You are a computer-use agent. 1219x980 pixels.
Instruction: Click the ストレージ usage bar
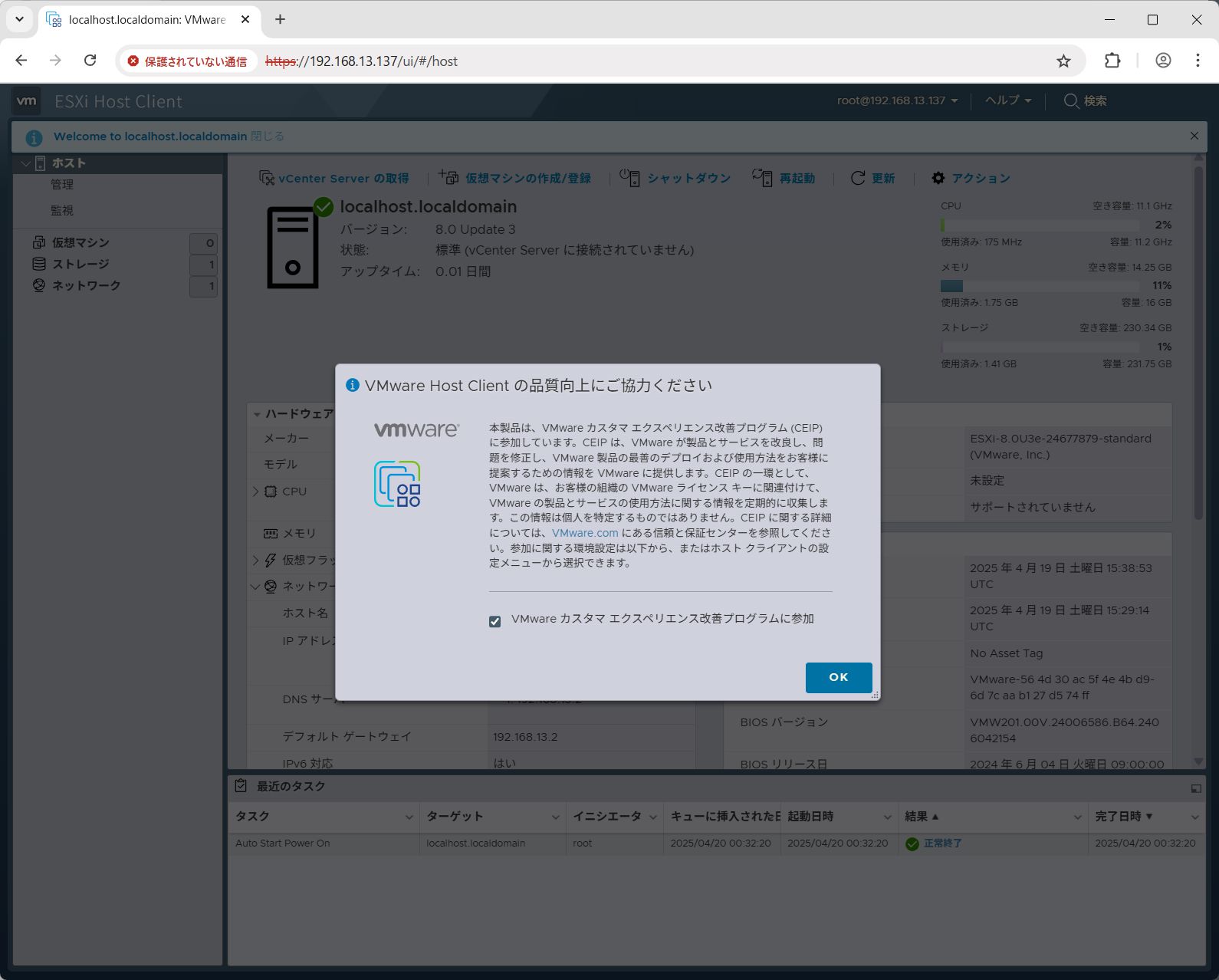click(1040, 347)
